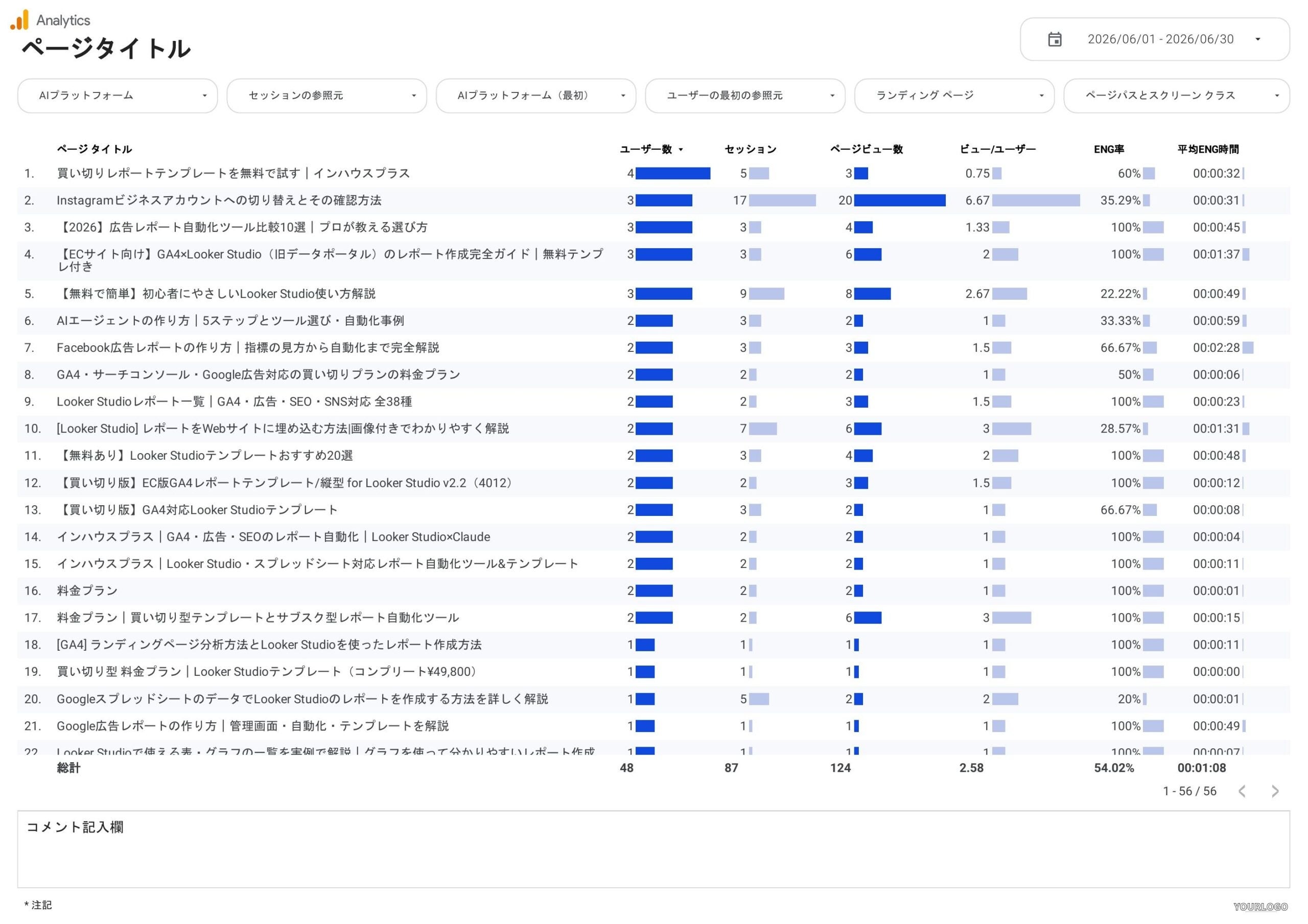1308x924 pixels.
Task: Select row Facebook広告レポートの作り方
Action: click(653, 347)
